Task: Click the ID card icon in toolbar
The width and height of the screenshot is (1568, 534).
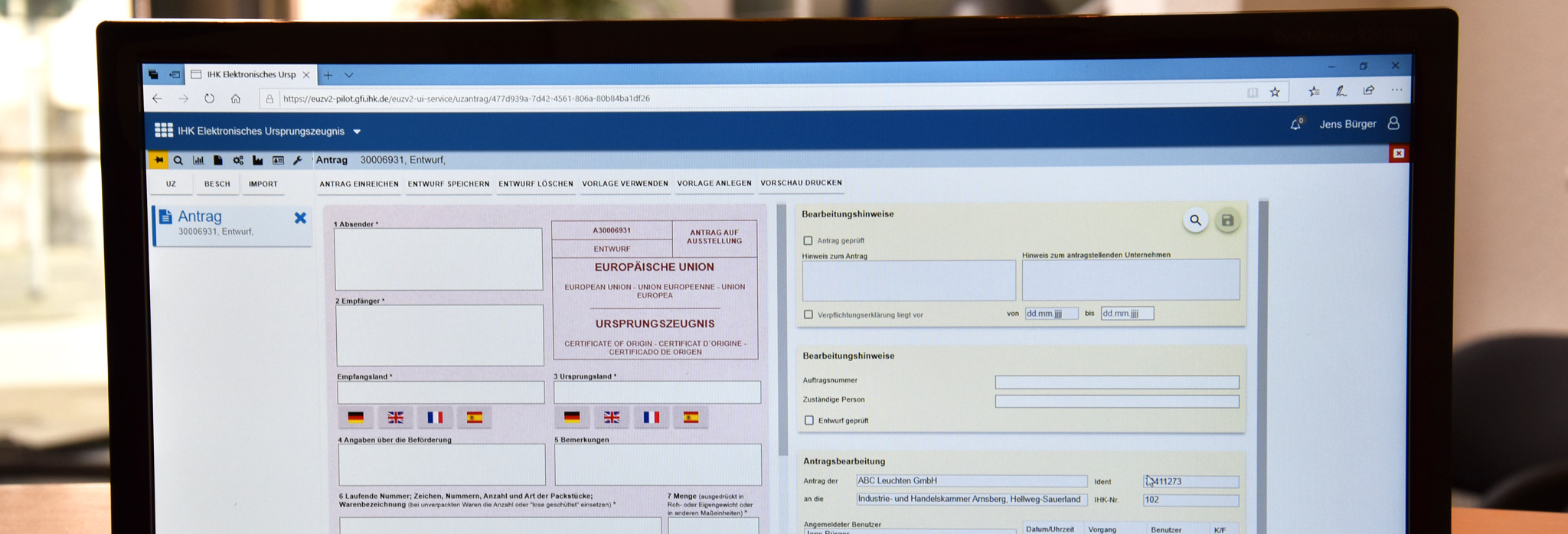Action: click(x=278, y=161)
